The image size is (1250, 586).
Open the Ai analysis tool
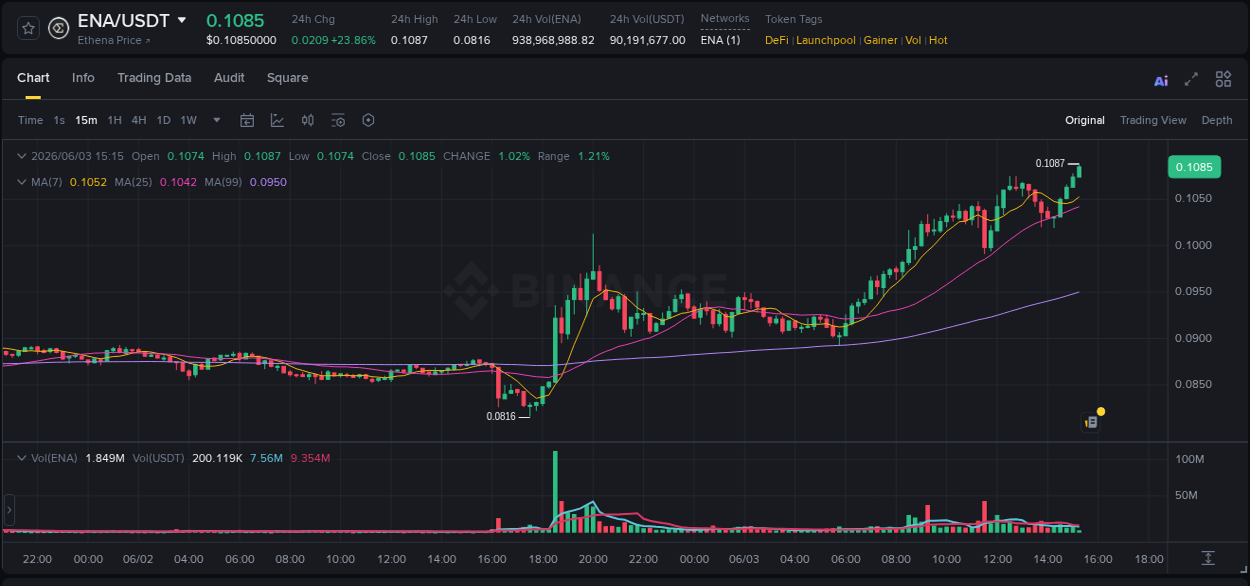(x=1161, y=80)
